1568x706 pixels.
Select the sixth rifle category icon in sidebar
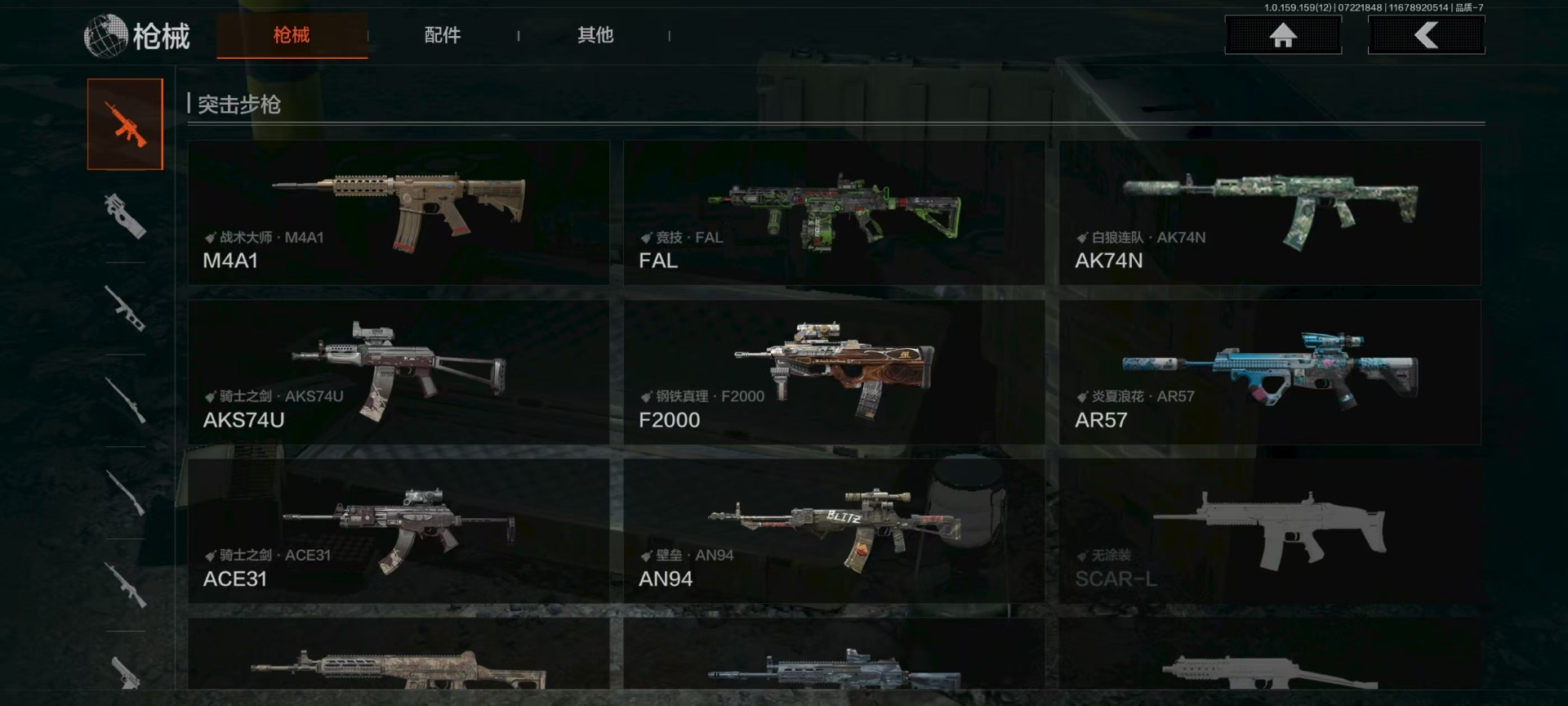pos(125,586)
